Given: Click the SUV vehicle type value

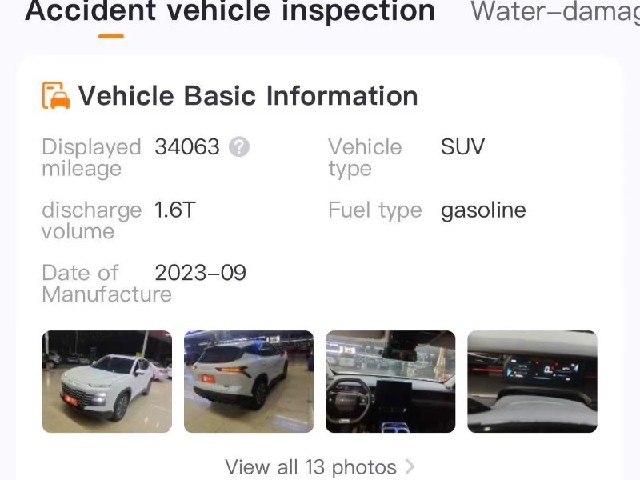Looking at the screenshot, I should [462, 147].
